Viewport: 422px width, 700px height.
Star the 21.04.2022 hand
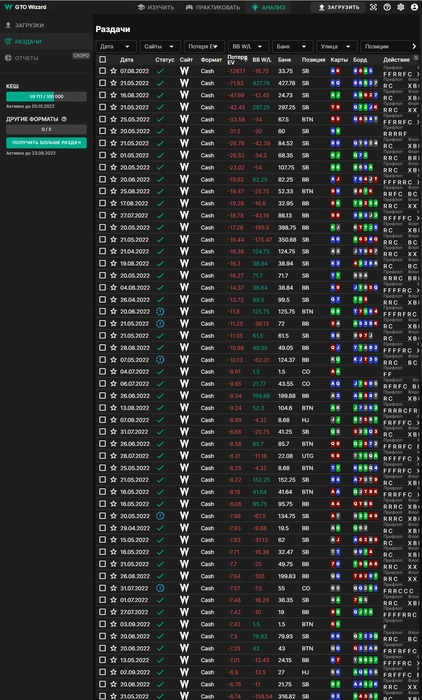[113, 251]
